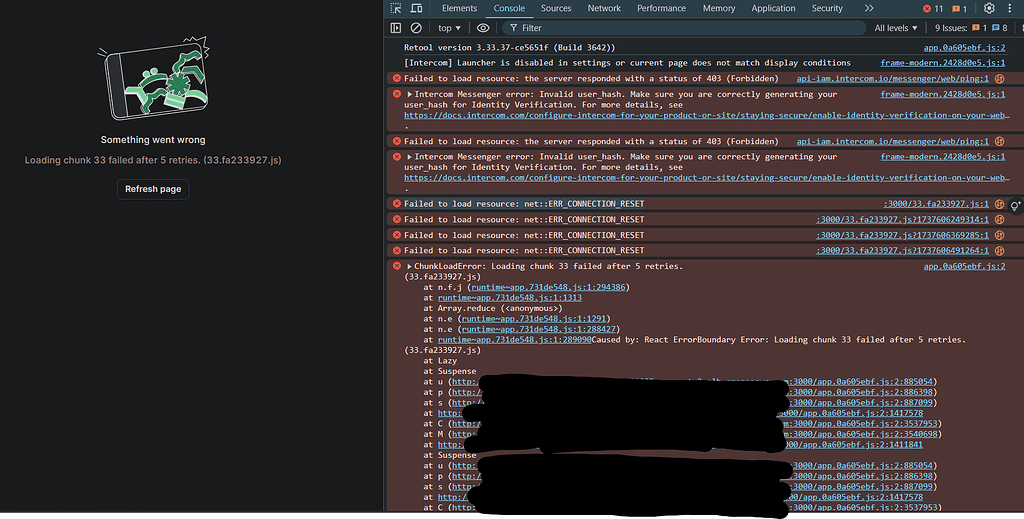Click the at Array.reduce (<anonymous>) stack line
Image resolution: width=1024 pixels, height=519 pixels.
click(x=492, y=308)
